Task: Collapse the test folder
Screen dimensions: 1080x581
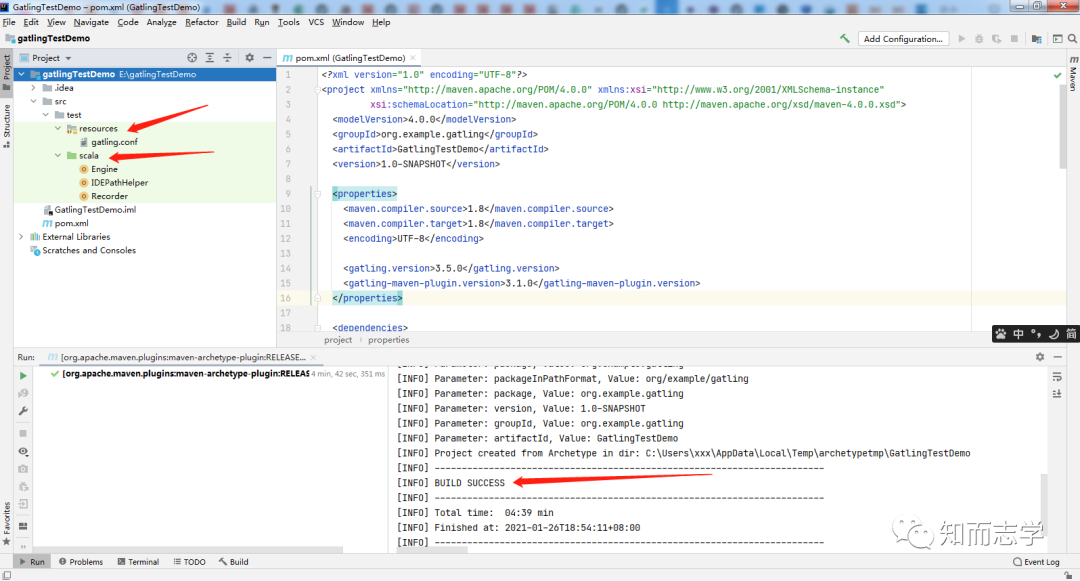Action: tap(45, 115)
